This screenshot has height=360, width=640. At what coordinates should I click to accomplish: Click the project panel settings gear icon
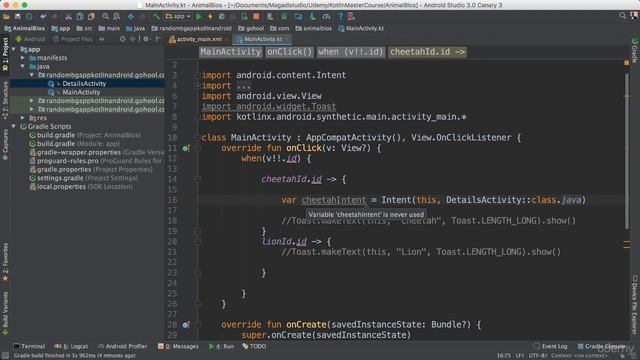(x=146, y=39)
